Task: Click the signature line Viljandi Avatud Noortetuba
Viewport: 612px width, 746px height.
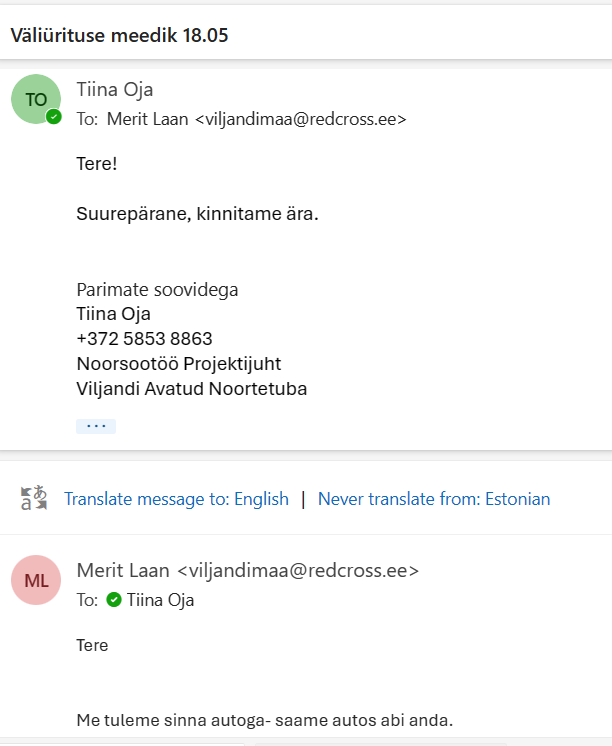Action: [192, 389]
